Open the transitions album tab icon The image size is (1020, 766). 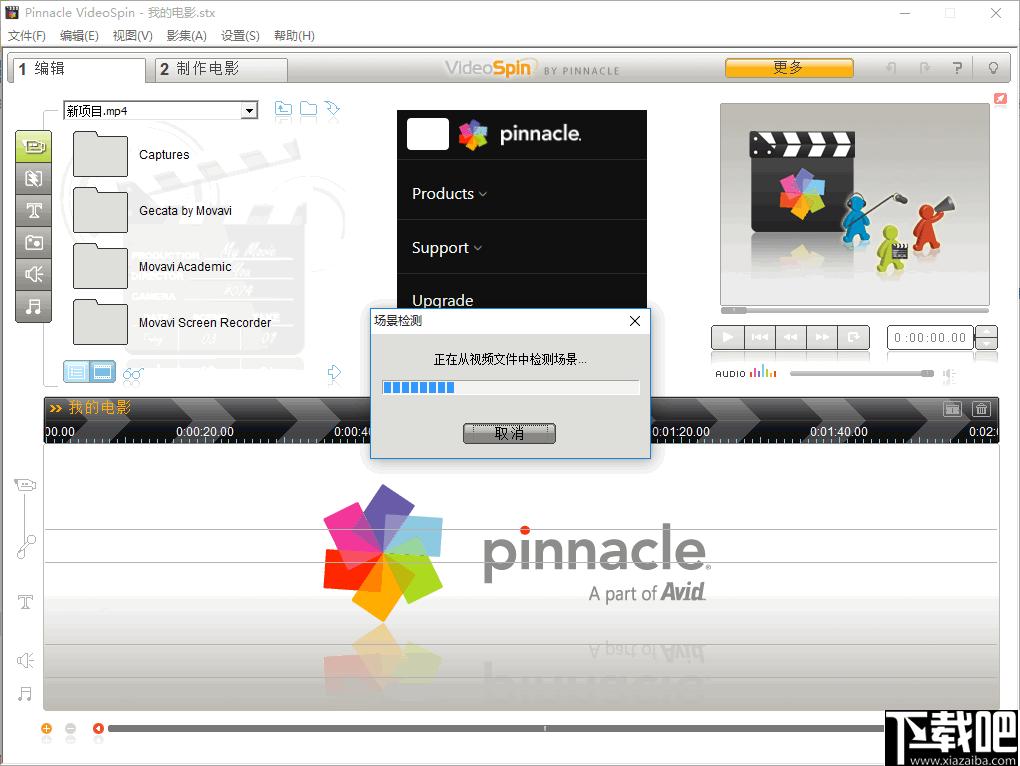33,178
